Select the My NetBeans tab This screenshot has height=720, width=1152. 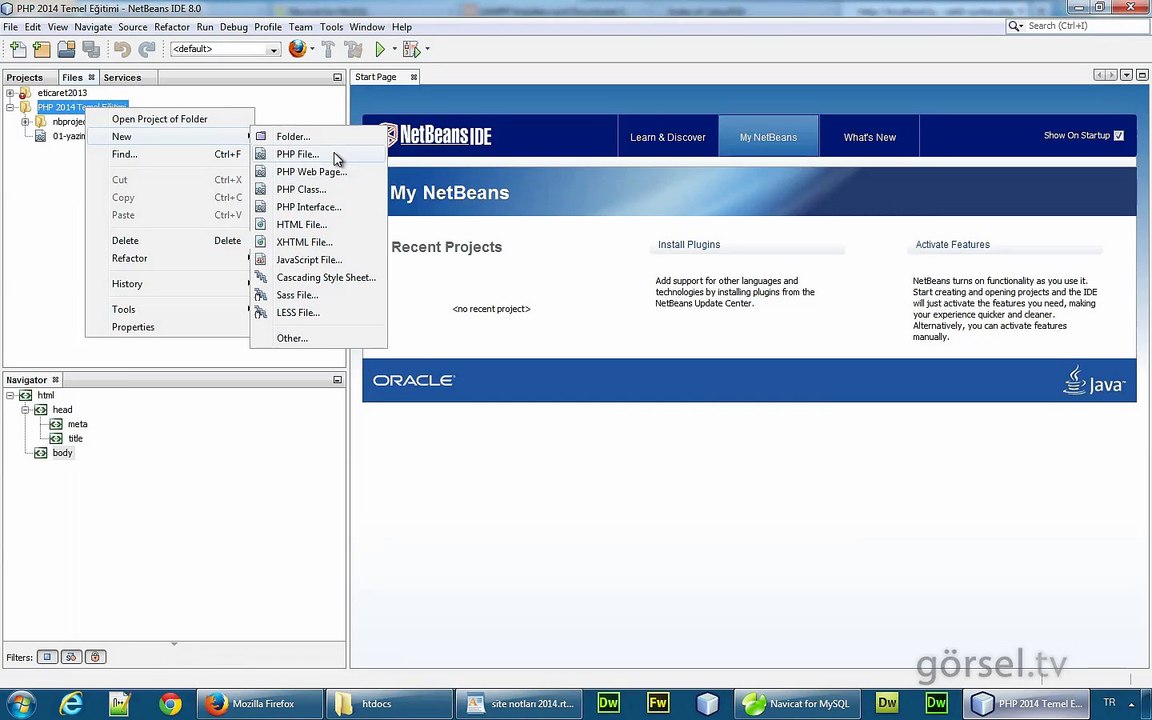tap(768, 137)
